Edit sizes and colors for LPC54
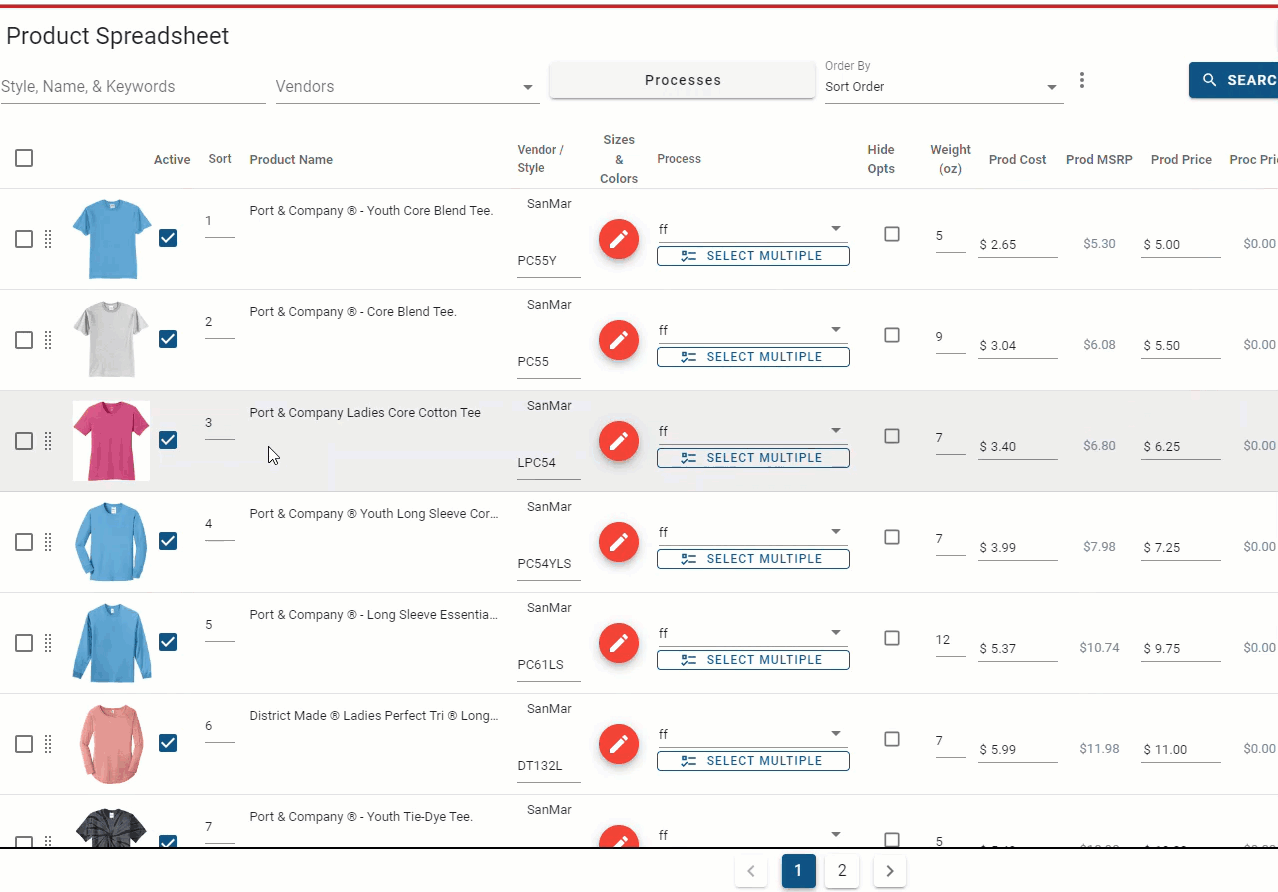The width and height of the screenshot is (1278, 892). click(x=619, y=441)
